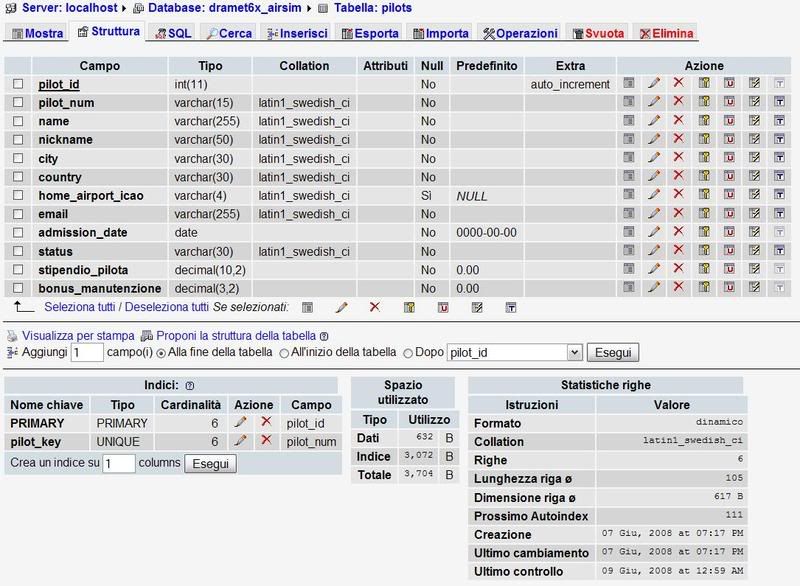Set unique icon for selected fields
800x586 pixels.
click(x=443, y=307)
